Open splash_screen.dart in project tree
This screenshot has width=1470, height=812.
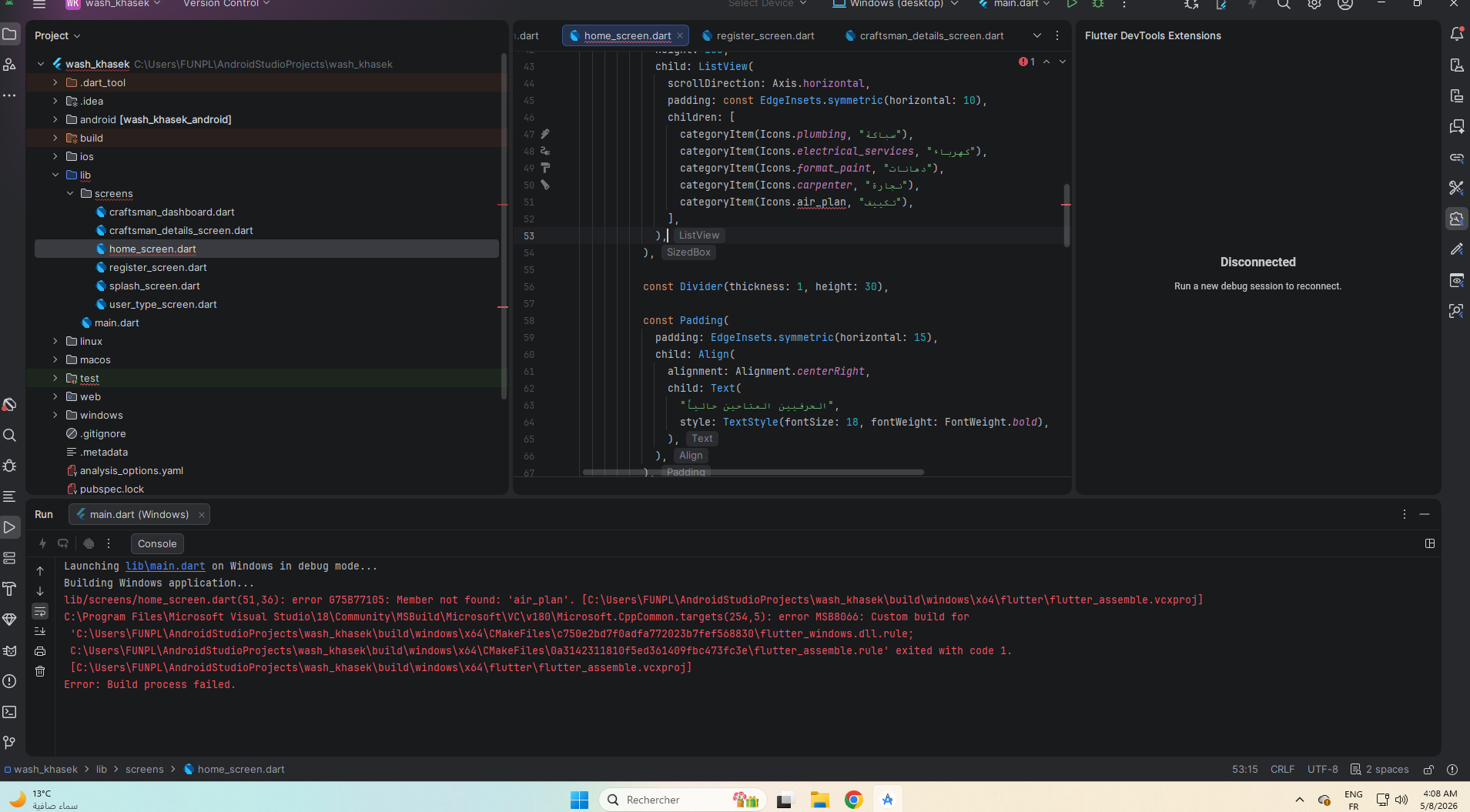pos(155,286)
